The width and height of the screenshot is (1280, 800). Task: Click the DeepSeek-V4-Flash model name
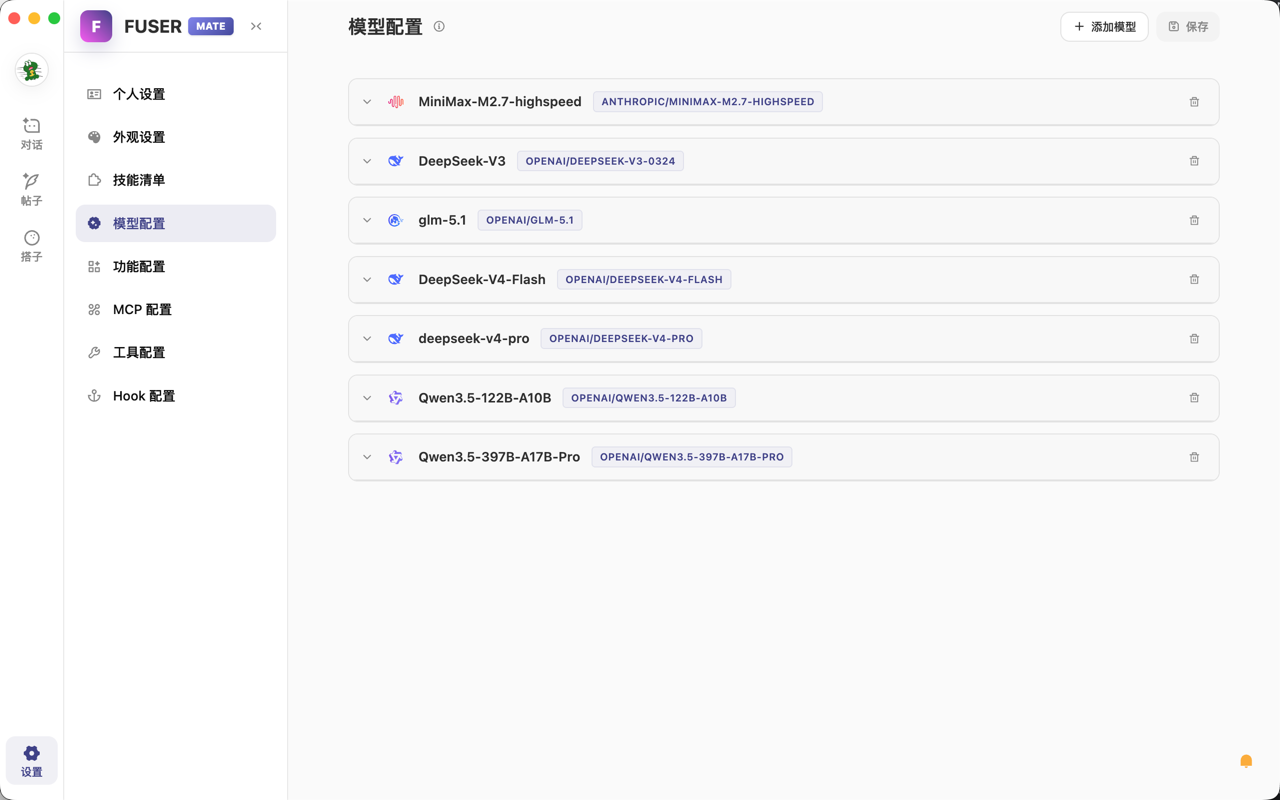pos(482,279)
